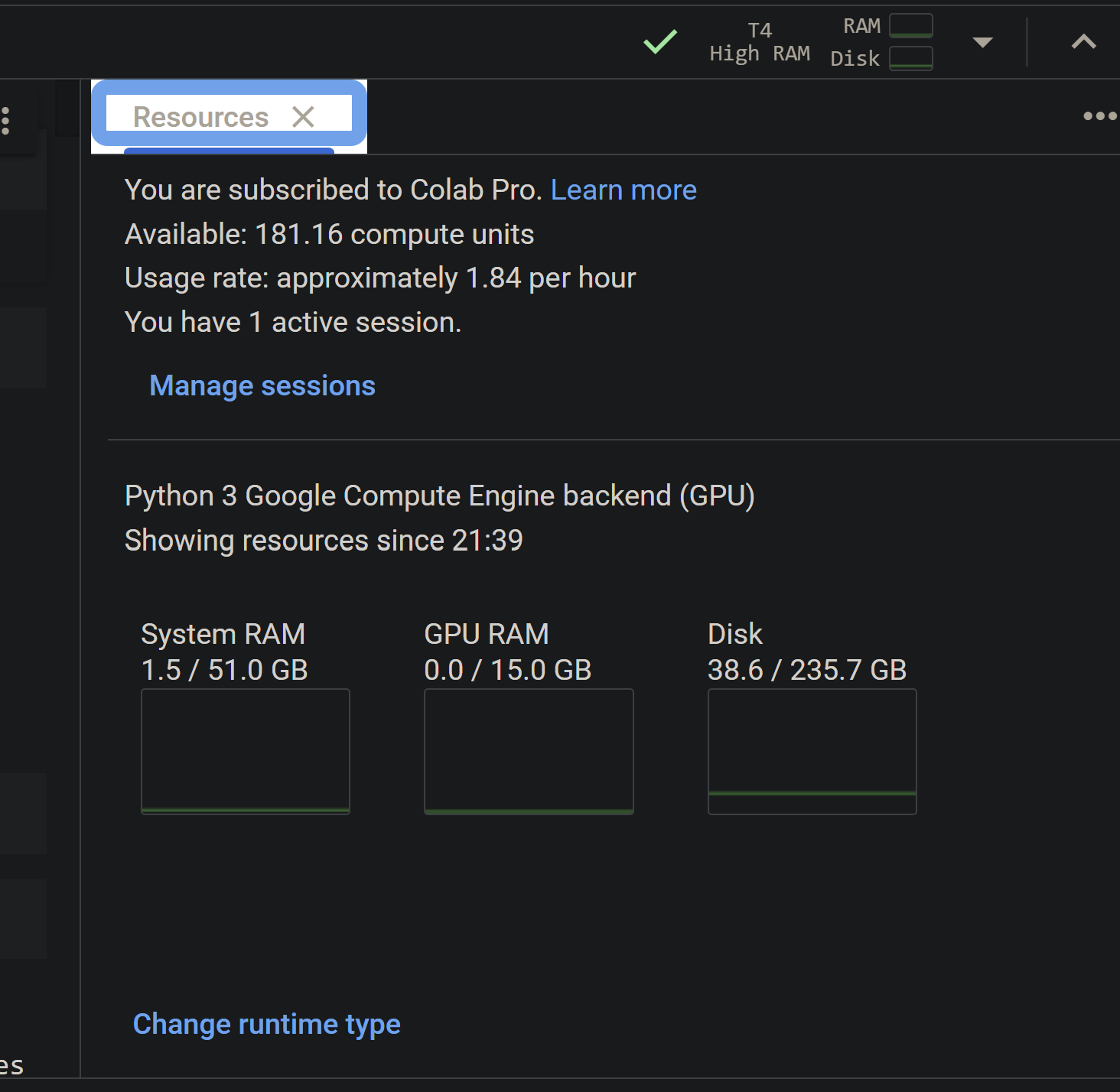The width and height of the screenshot is (1120, 1092).
Task: Collapse the header using the up chevron
Action: tap(1083, 42)
